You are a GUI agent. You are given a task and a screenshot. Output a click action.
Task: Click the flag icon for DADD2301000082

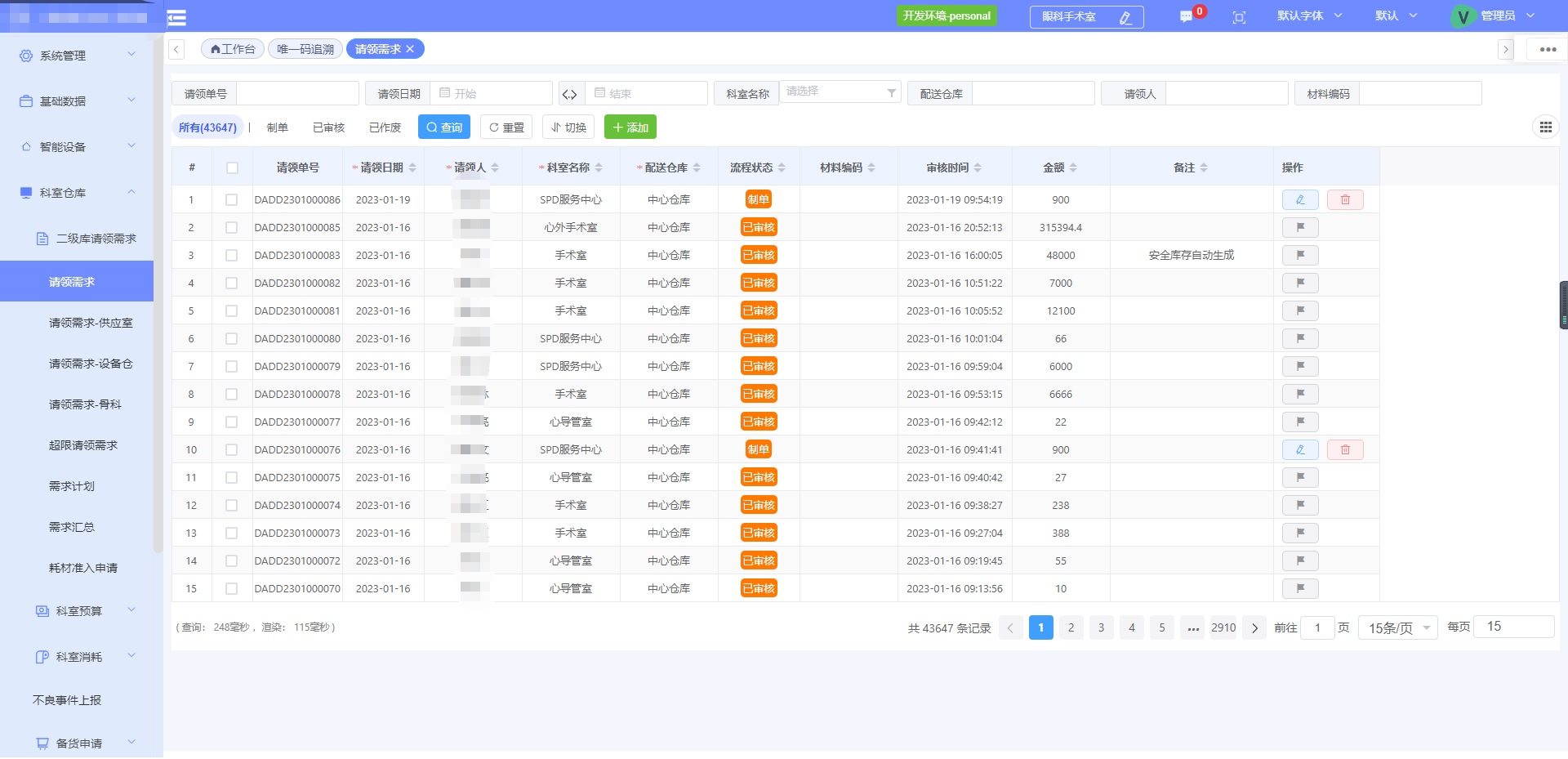pos(1300,283)
